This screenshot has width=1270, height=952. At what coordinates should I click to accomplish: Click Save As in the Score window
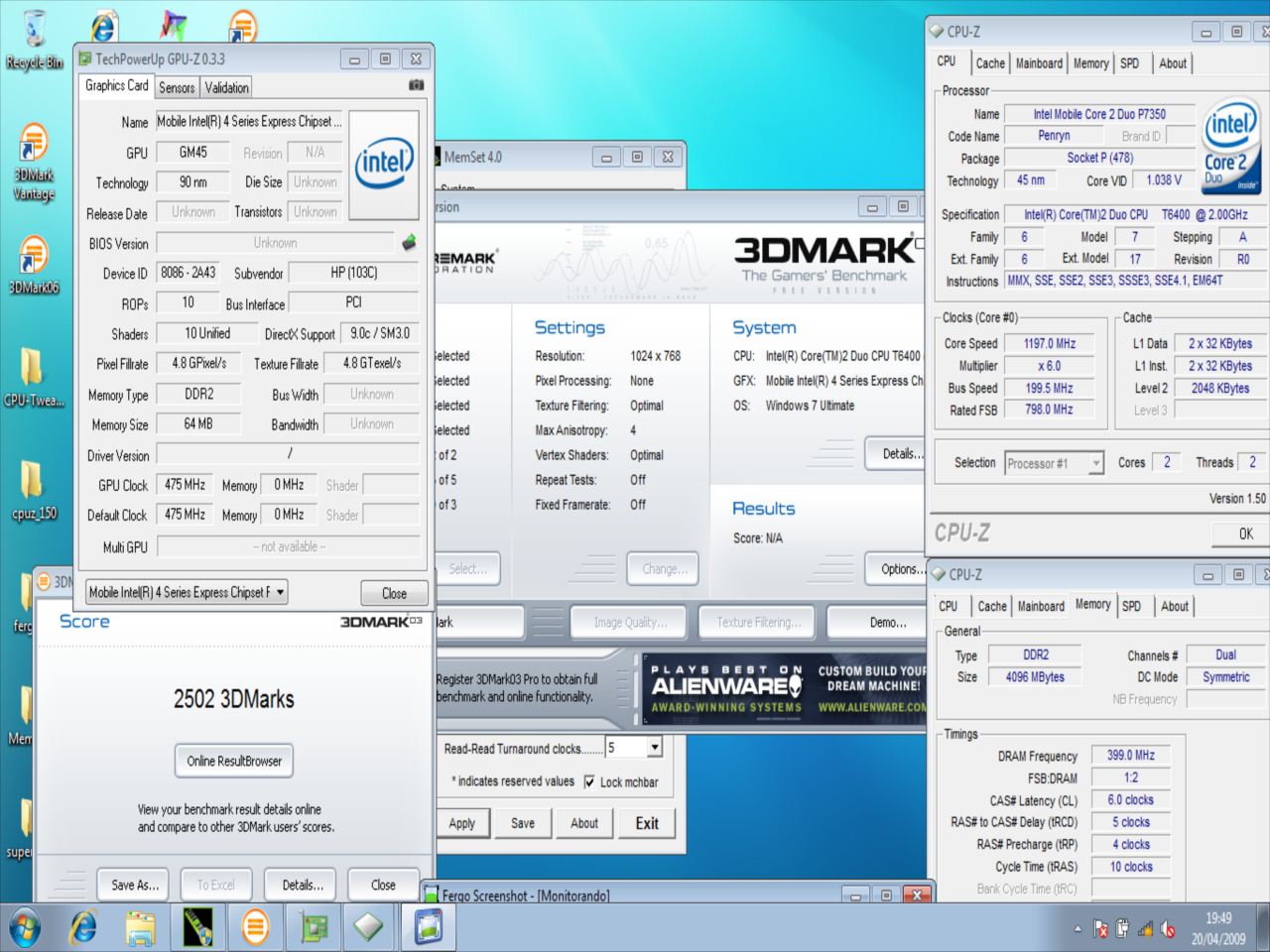click(134, 885)
